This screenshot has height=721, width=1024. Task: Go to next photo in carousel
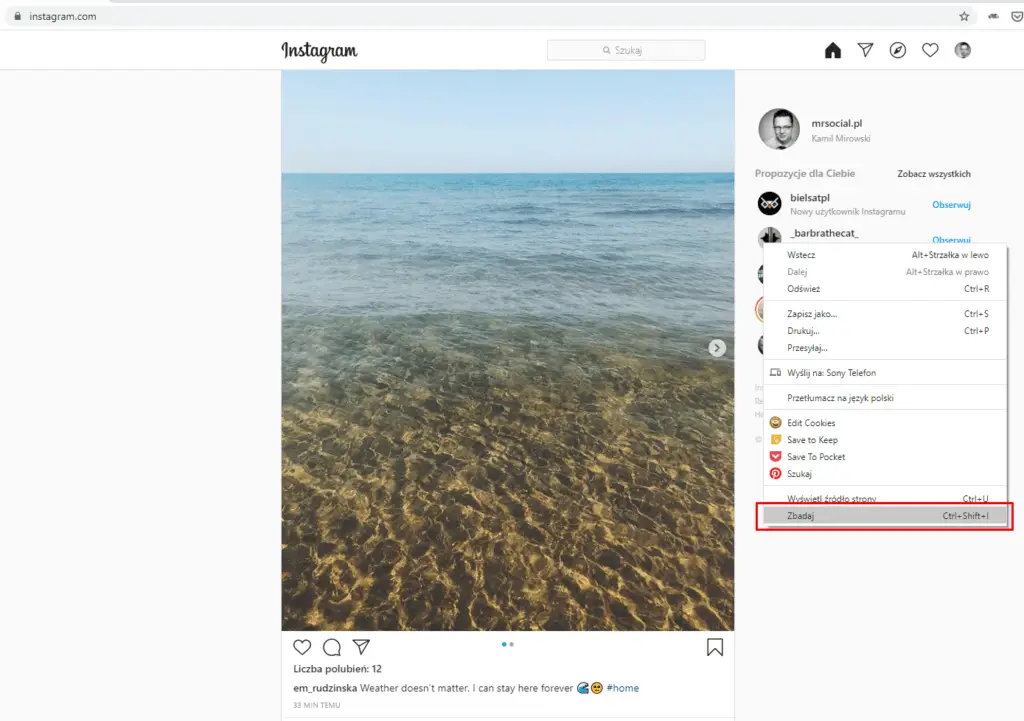tap(717, 348)
